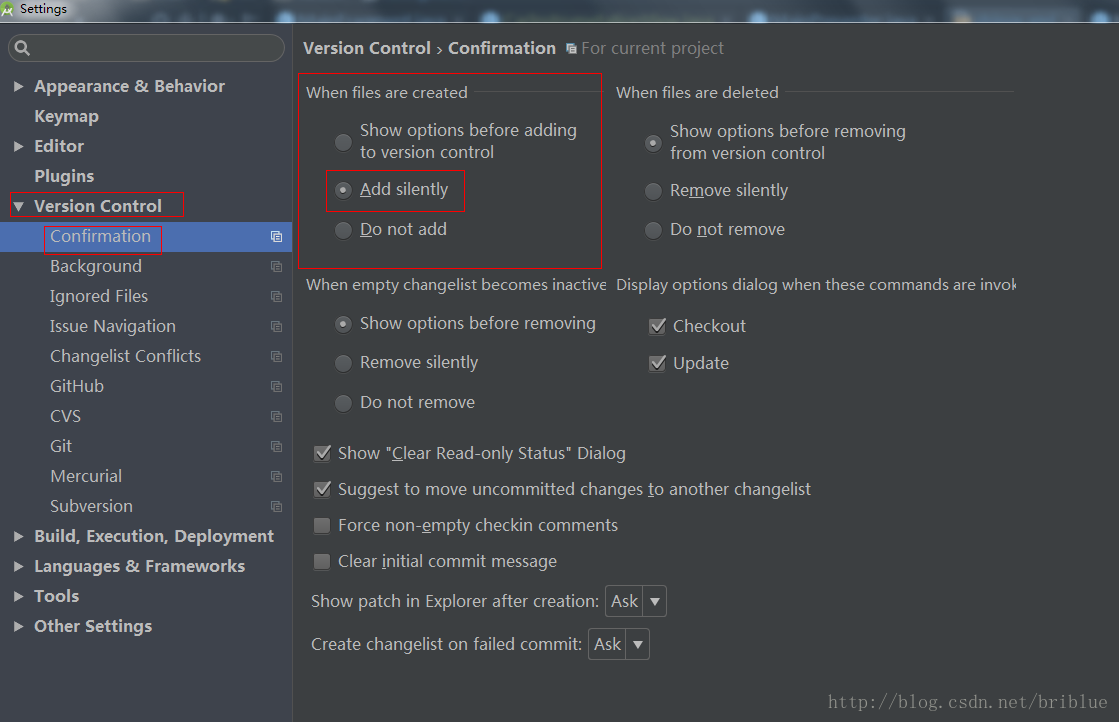The image size is (1119, 722).
Task: Select changelist 'Show options before removing' radio
Action: coord(343,324)
